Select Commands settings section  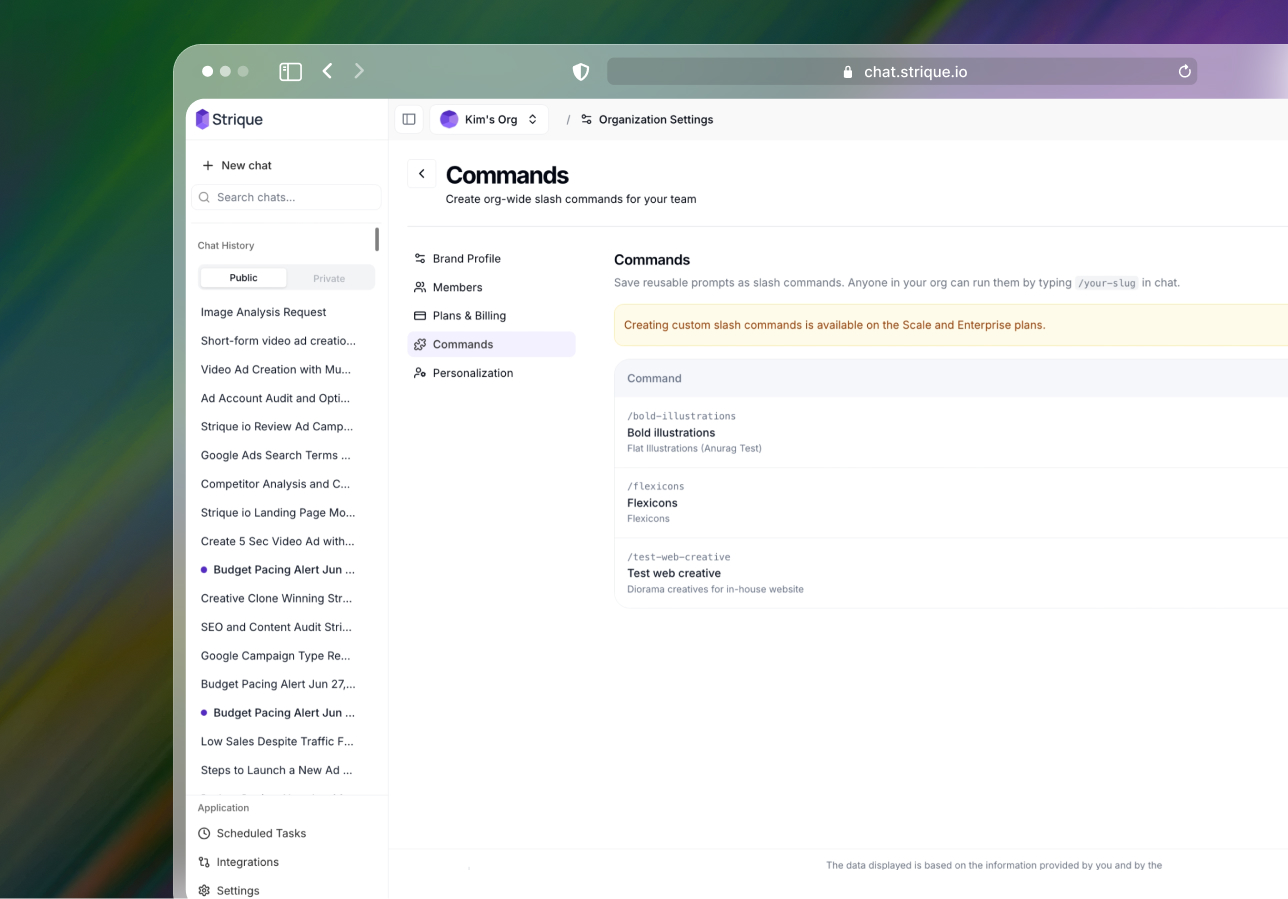491,344
